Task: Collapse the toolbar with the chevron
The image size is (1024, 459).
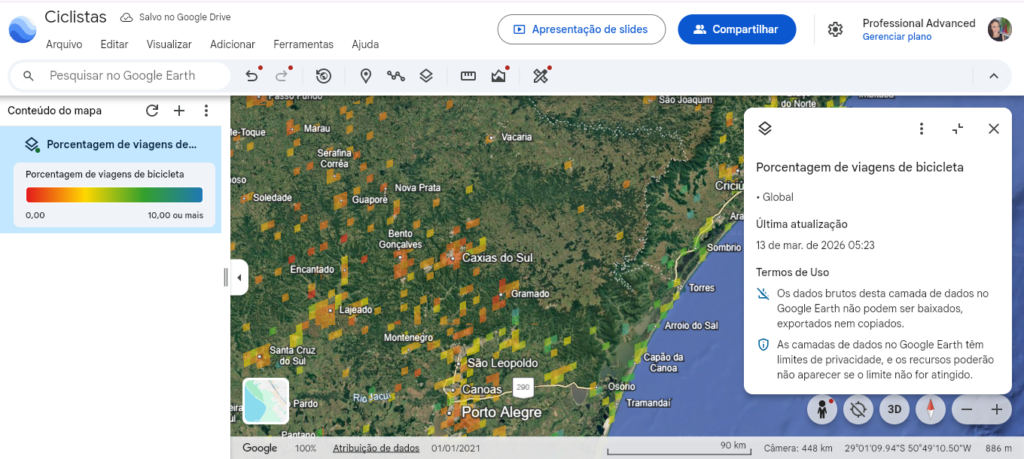Action: pyautogui.click(x=993, y=76)
